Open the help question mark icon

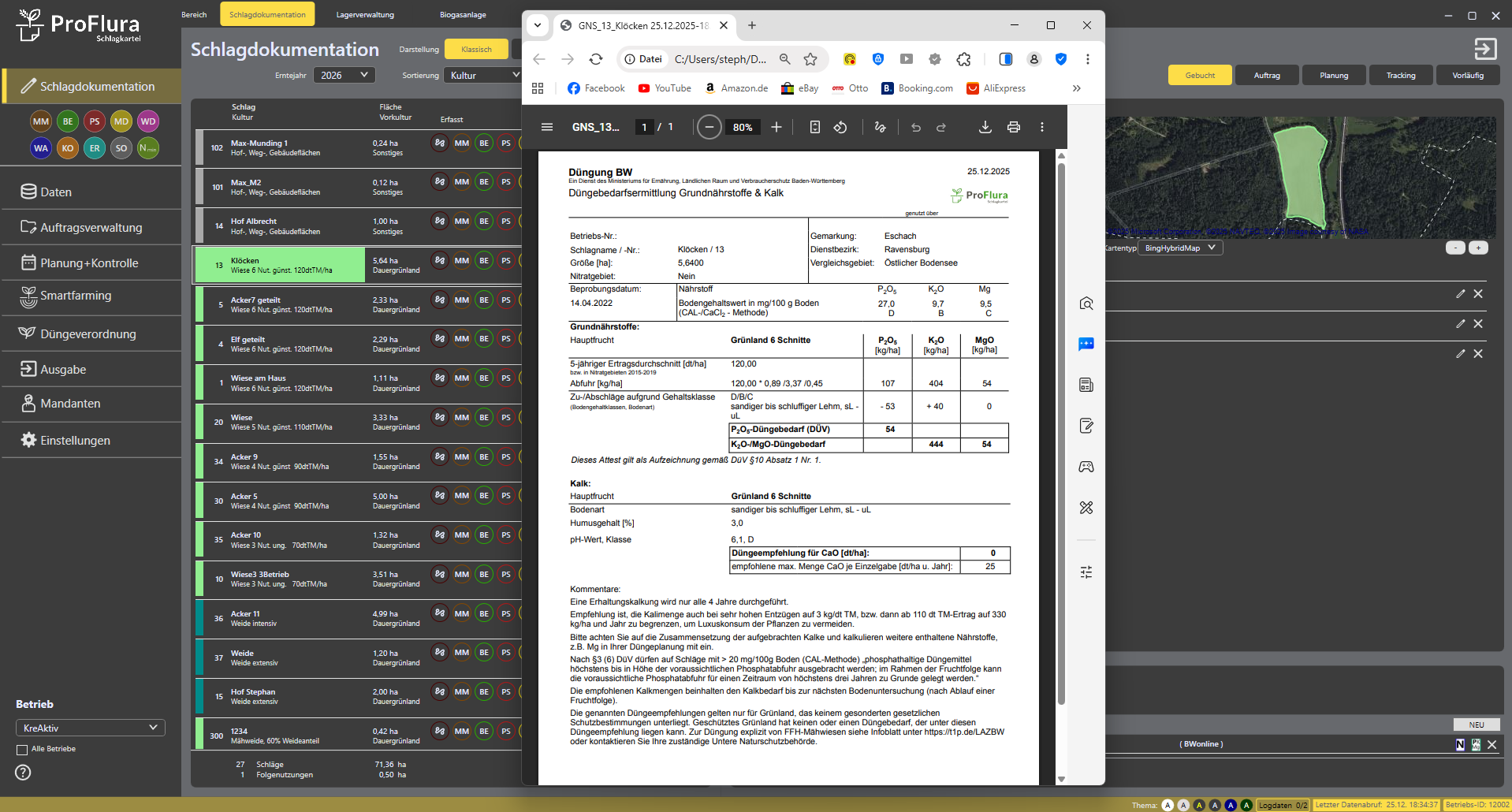[x=24, y=773]
